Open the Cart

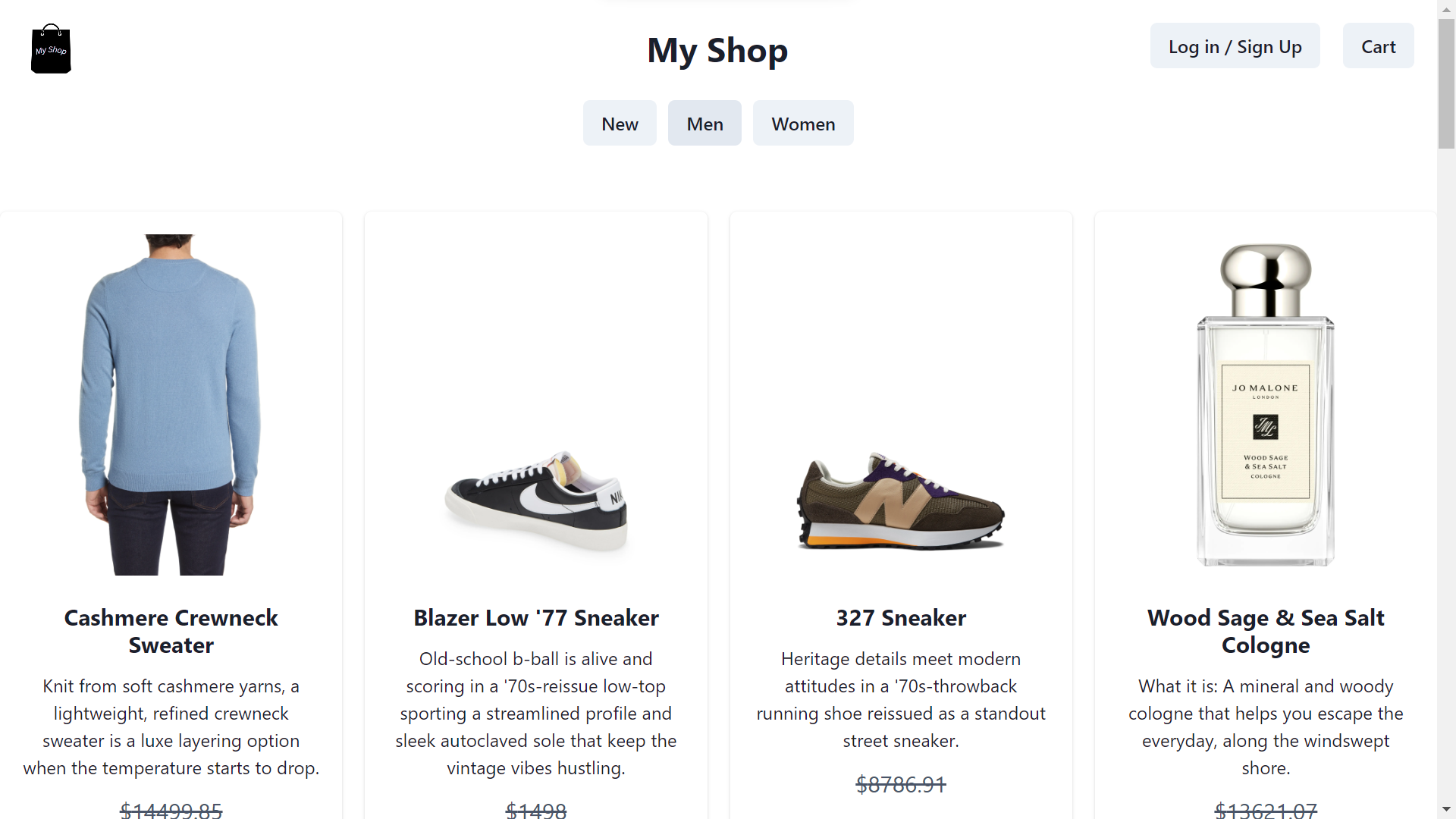(1378, 45)
